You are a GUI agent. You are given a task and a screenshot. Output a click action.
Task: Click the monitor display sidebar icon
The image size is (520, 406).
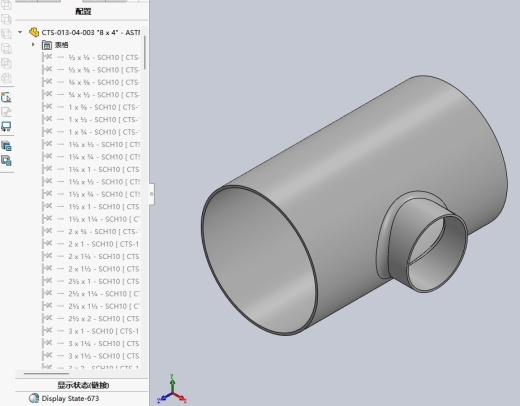pos(6,127)
